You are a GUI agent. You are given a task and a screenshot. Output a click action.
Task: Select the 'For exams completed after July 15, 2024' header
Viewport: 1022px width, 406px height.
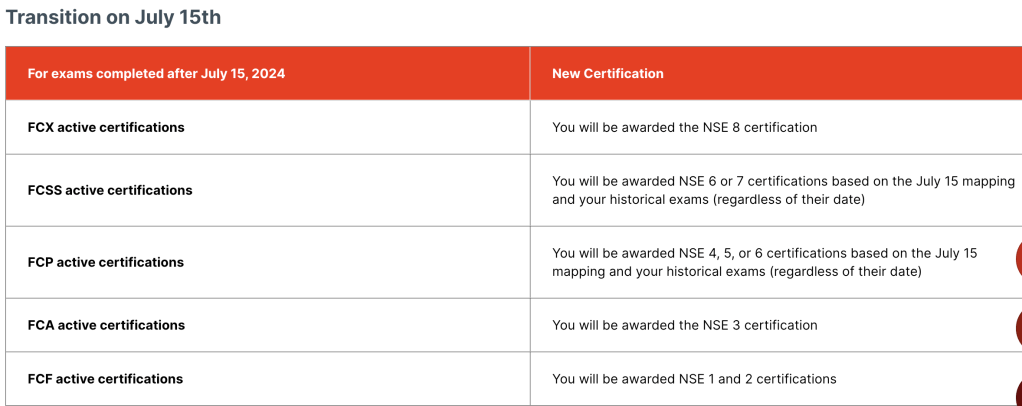click(156, 73)
